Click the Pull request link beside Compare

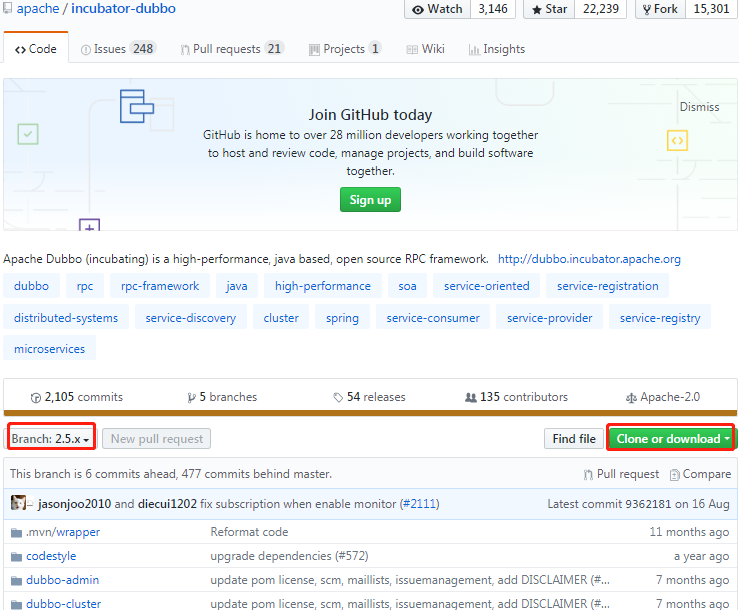point(621,474)
